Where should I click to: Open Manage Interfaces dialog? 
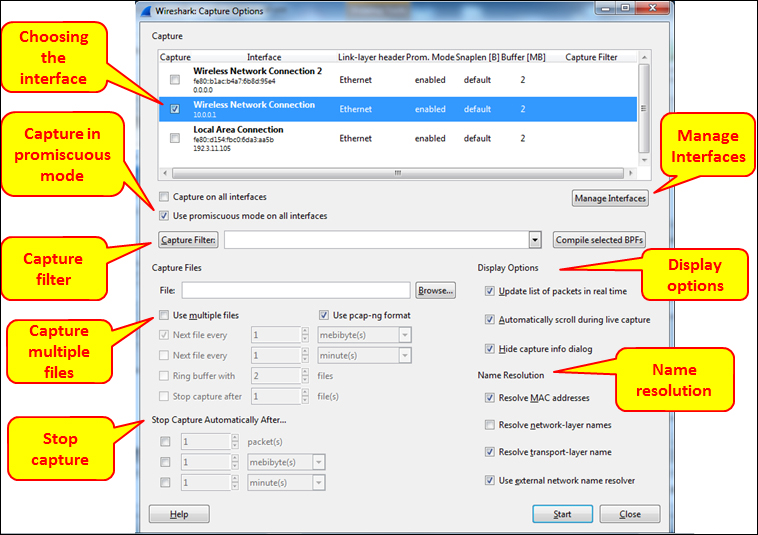(x=610, y=198)
